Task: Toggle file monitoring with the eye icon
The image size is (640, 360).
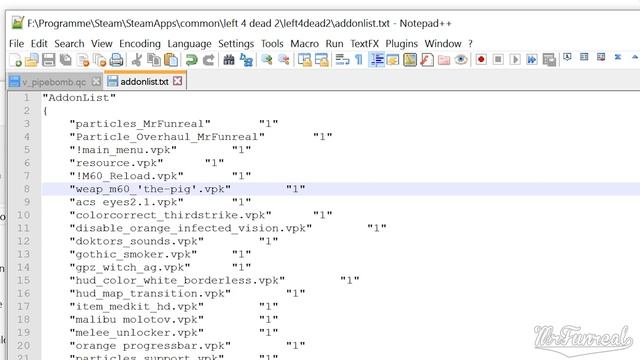Action: point(461,60)
